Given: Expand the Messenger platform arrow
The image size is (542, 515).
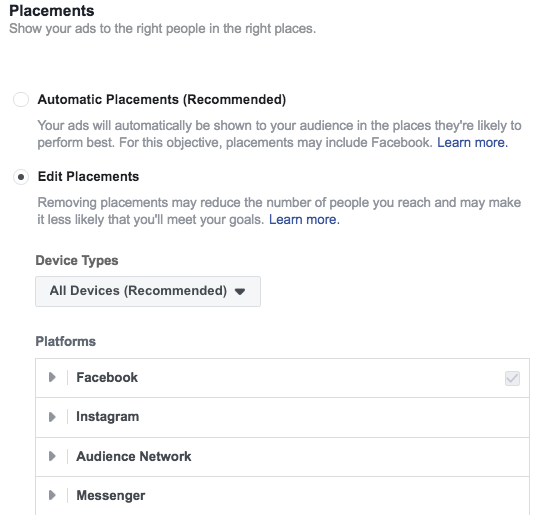Looking at the screenshot, I should pos(52,495).
